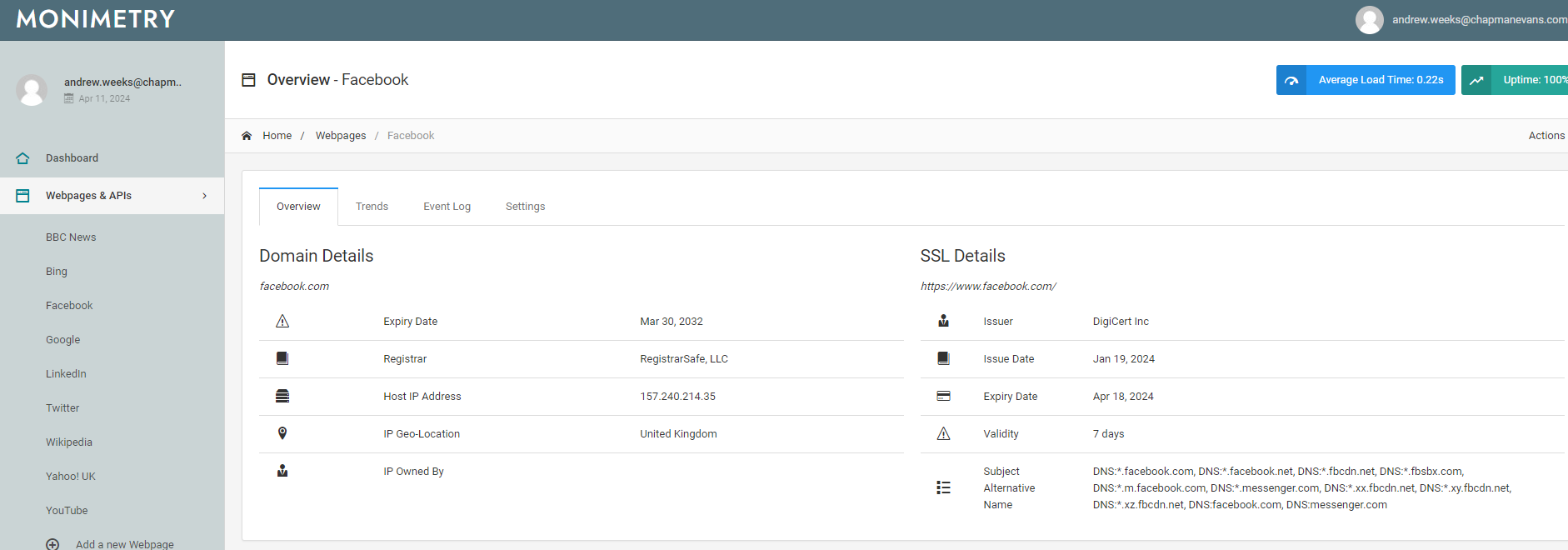Click the Average Load Time gauge icon
1568x550 pixels.
[x=1291, y=80]
